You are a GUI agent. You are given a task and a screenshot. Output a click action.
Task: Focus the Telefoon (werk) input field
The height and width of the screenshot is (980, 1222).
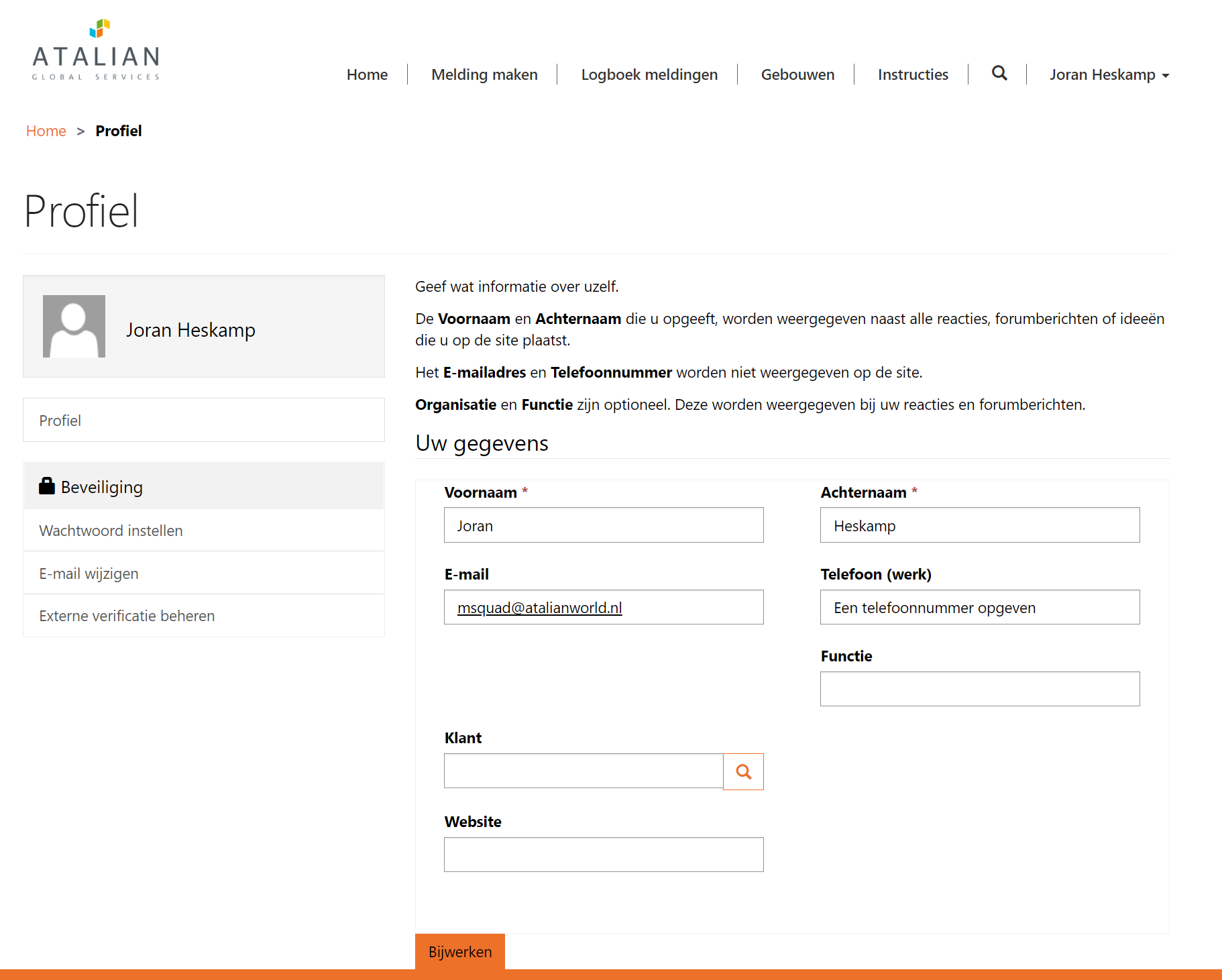point(979,607)
